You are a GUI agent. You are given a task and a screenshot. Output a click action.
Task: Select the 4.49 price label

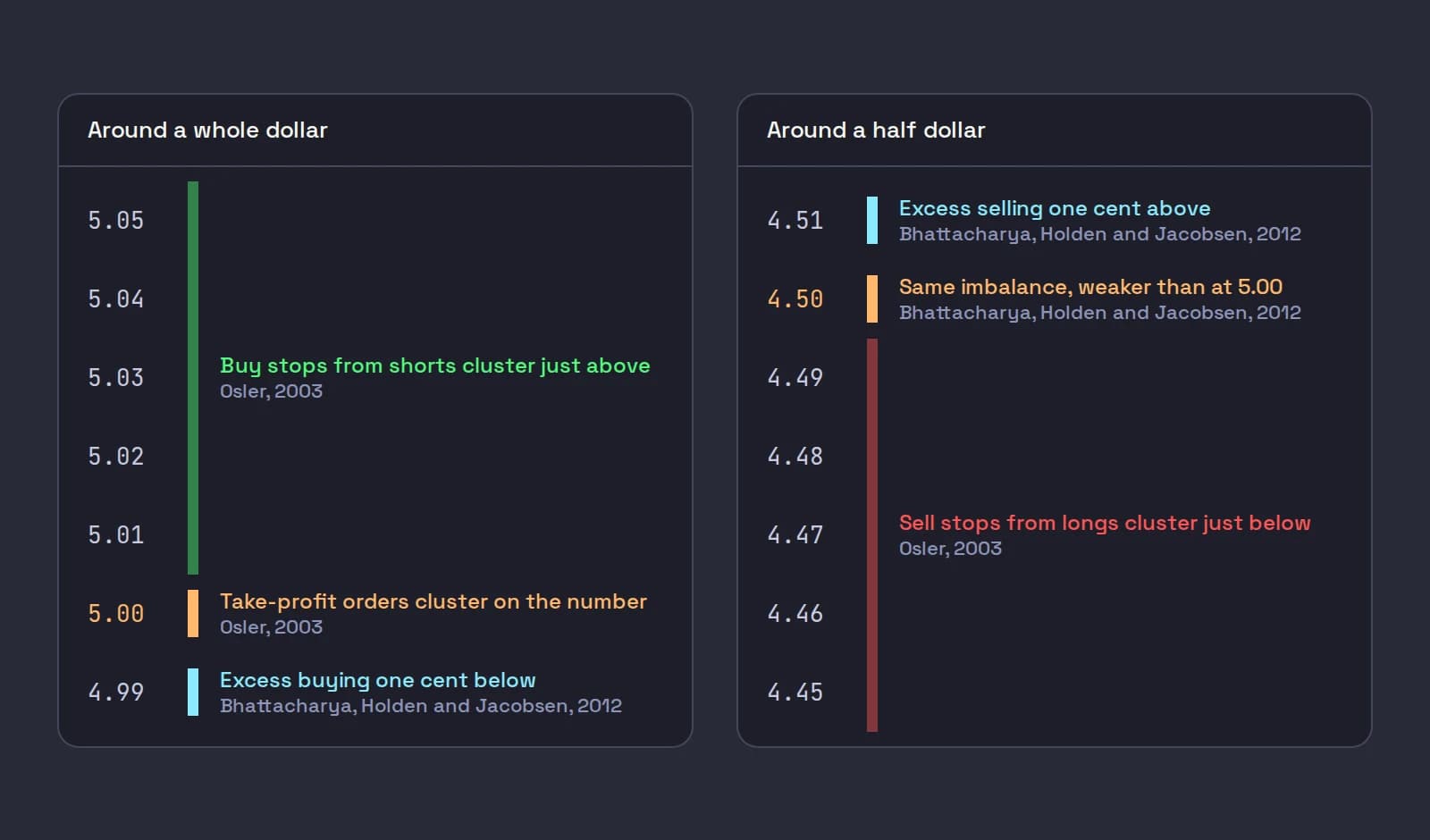pyautogui.click(x=795, y=378)
